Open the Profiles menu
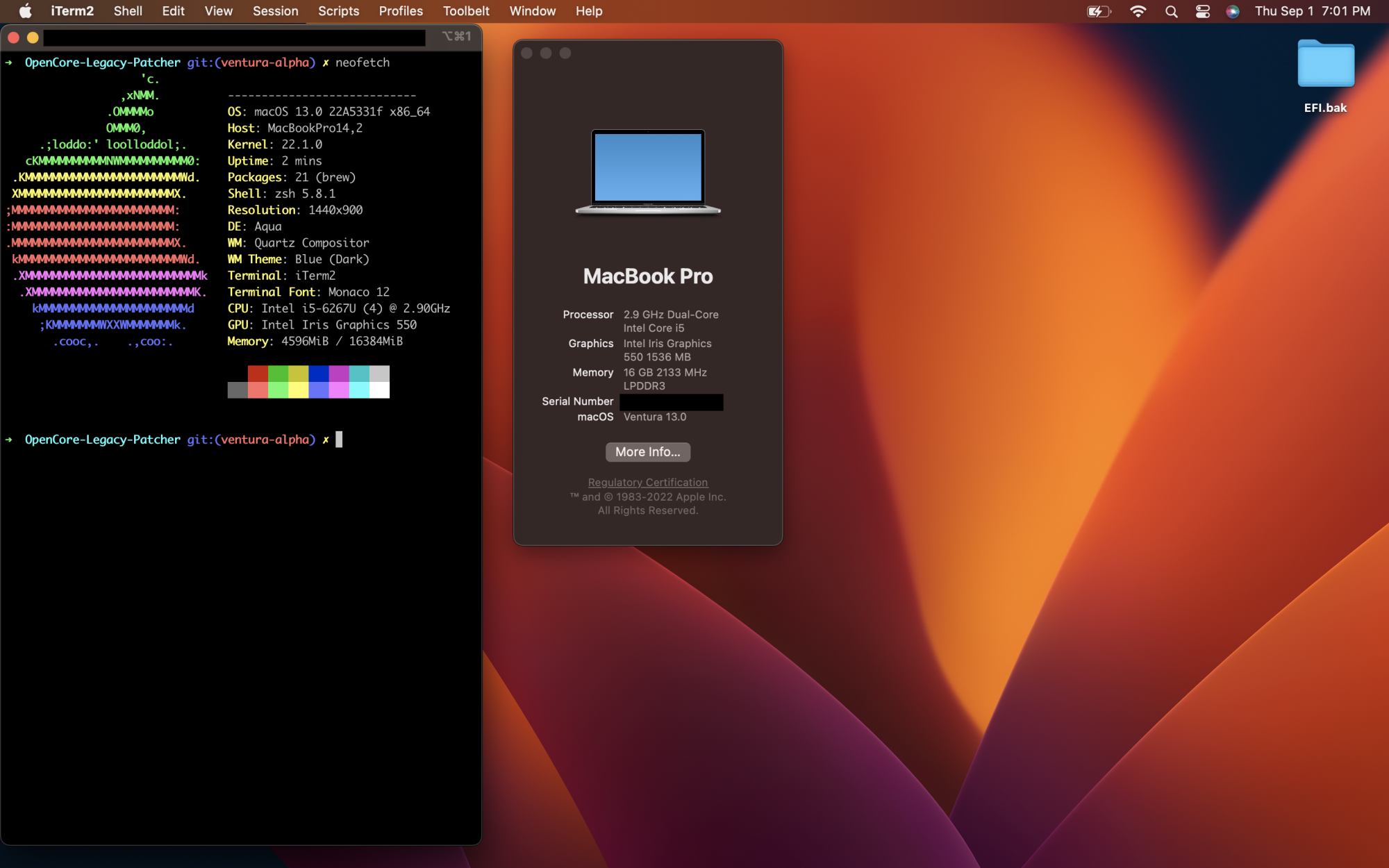 point(401,11)
